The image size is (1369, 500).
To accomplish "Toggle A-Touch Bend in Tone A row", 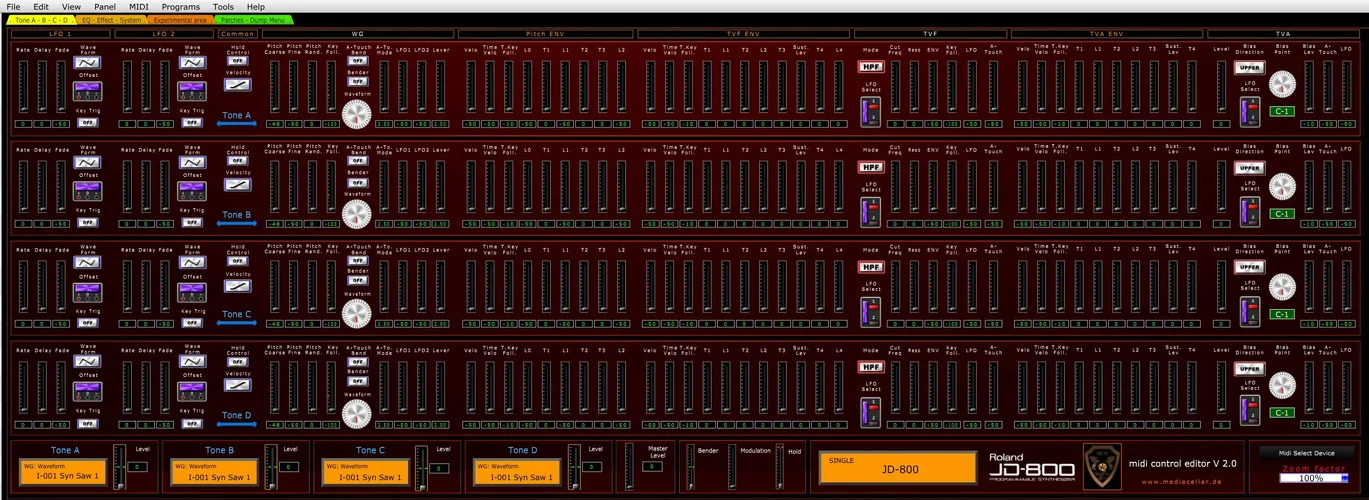I will pos(356,60).
